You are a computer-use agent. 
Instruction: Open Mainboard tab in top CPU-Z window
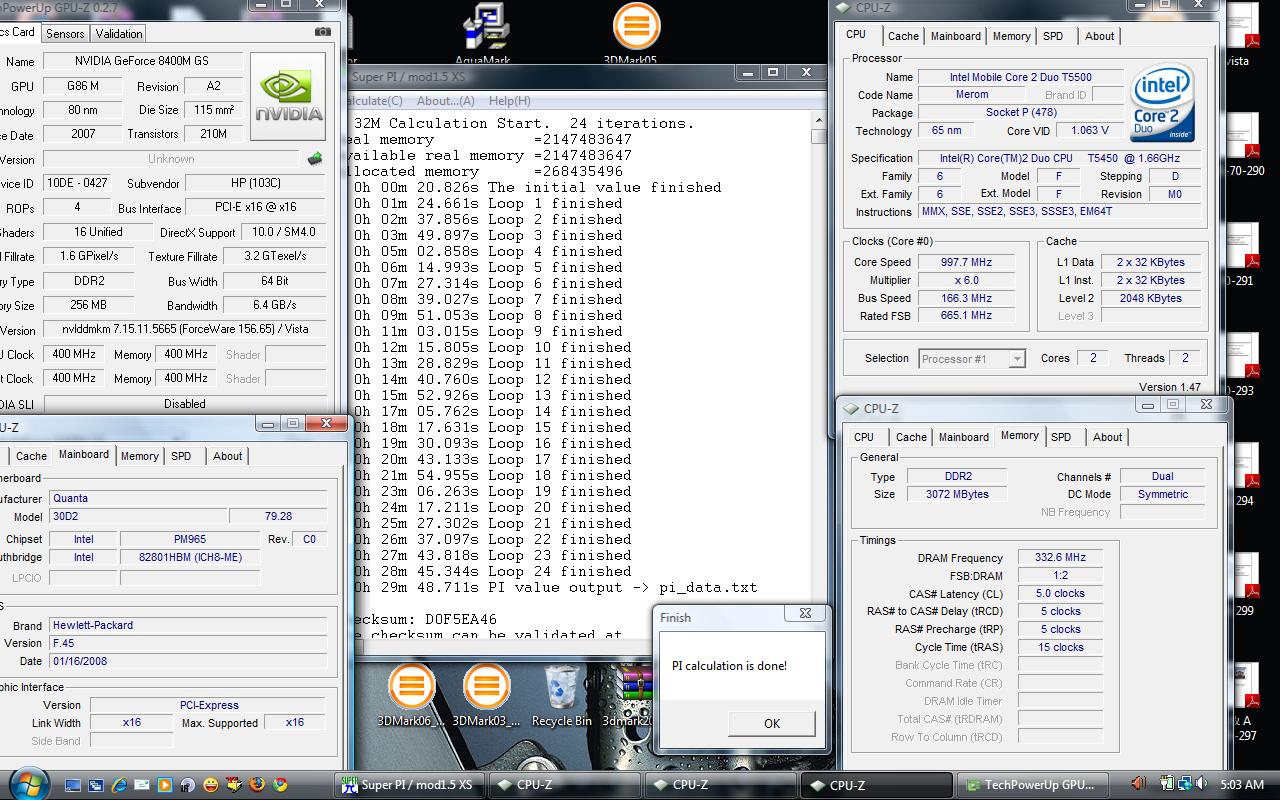point(956,36)
